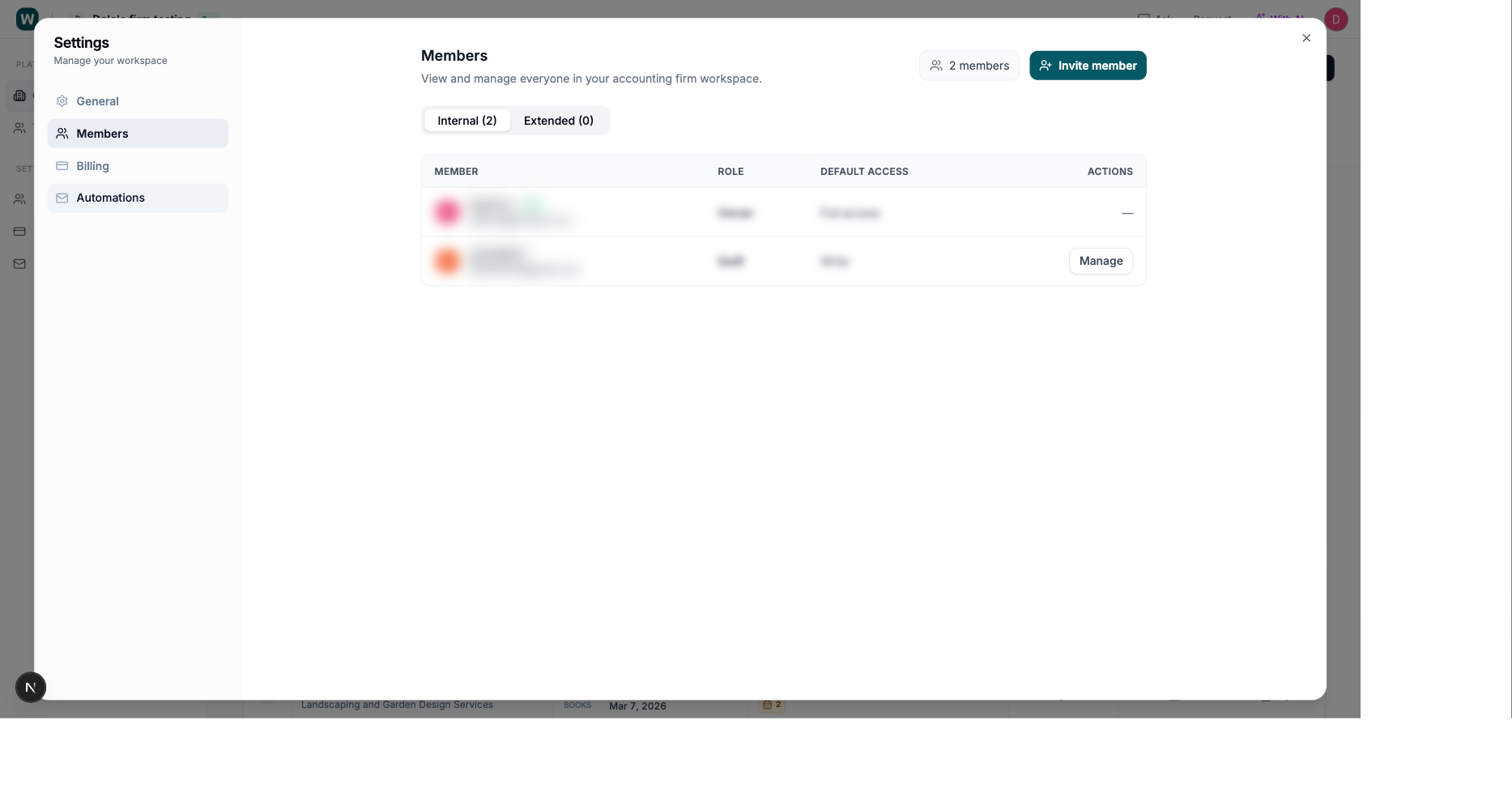
Task: Click the orange avatar of the second member
Action: (x=447, y=261)
